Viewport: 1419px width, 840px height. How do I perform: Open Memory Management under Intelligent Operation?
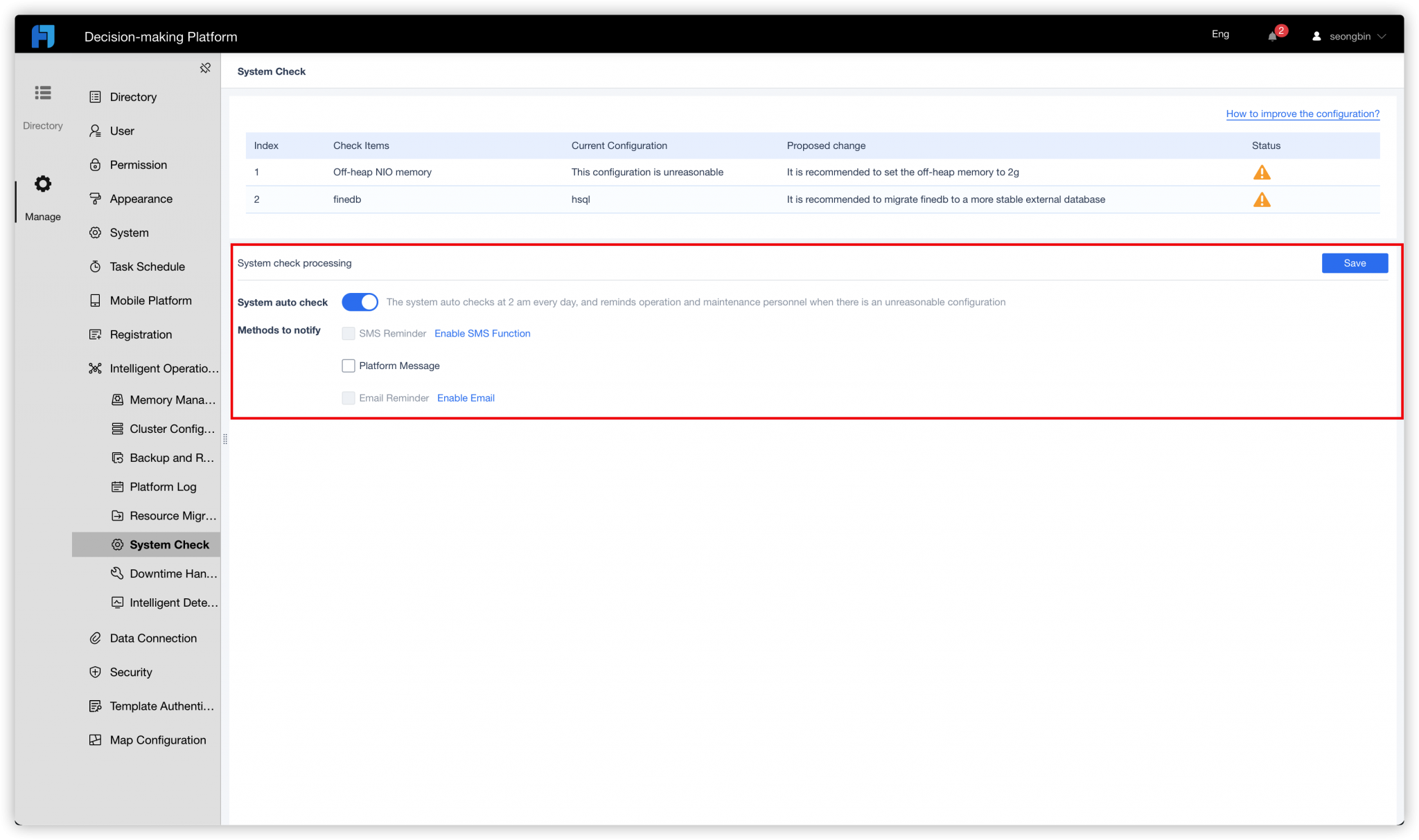pos(118,400)
